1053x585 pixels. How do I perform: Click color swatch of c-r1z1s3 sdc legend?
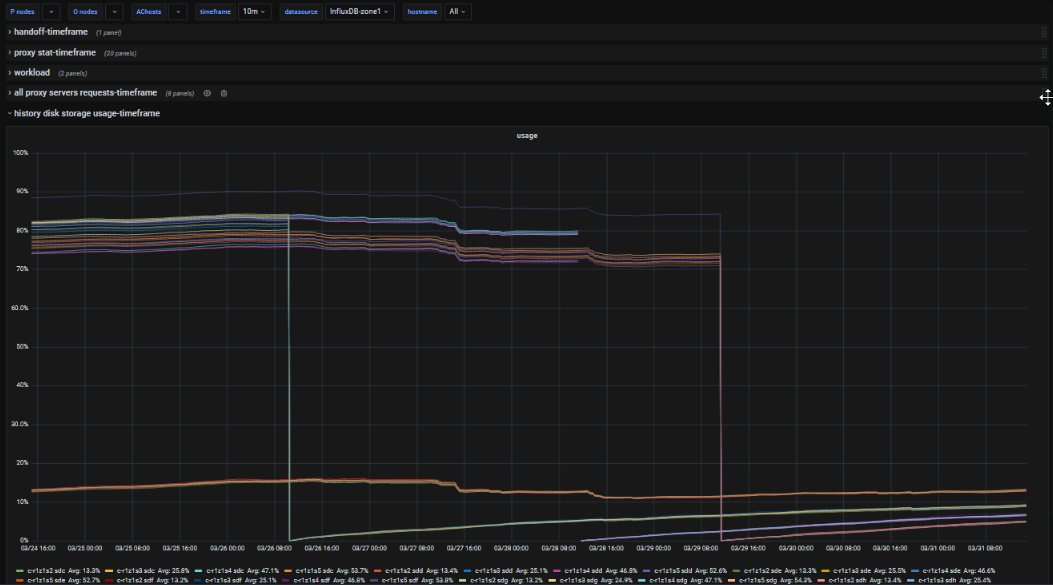point(108,569)
